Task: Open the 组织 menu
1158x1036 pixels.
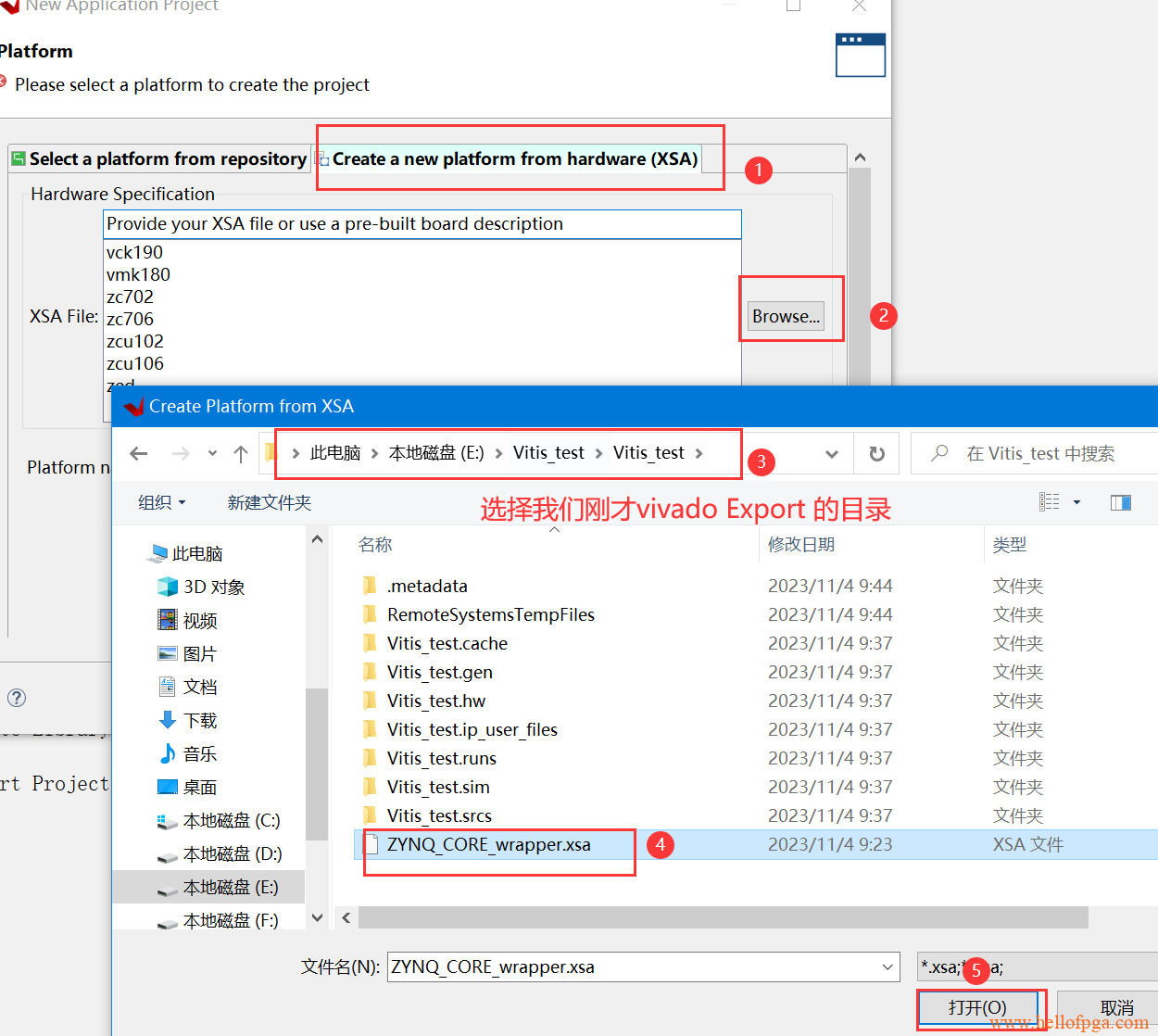Action: click(x=161, y=502)
